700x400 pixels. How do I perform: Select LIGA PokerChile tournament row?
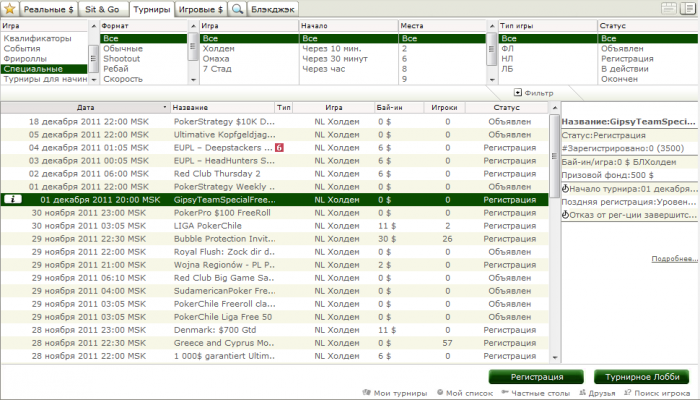(x=275, y=226)
